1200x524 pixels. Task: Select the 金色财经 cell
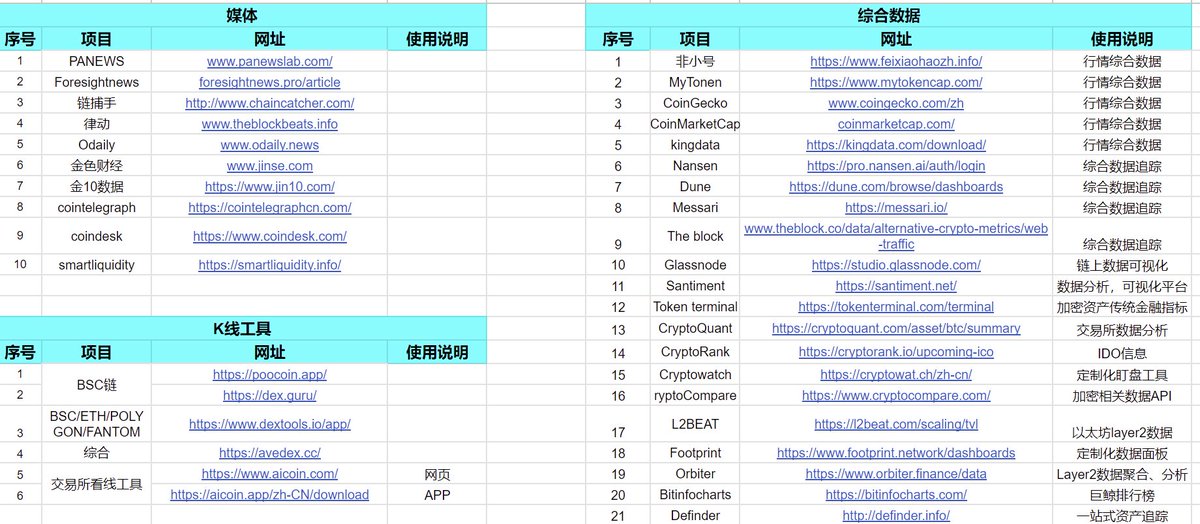(96, 166)
